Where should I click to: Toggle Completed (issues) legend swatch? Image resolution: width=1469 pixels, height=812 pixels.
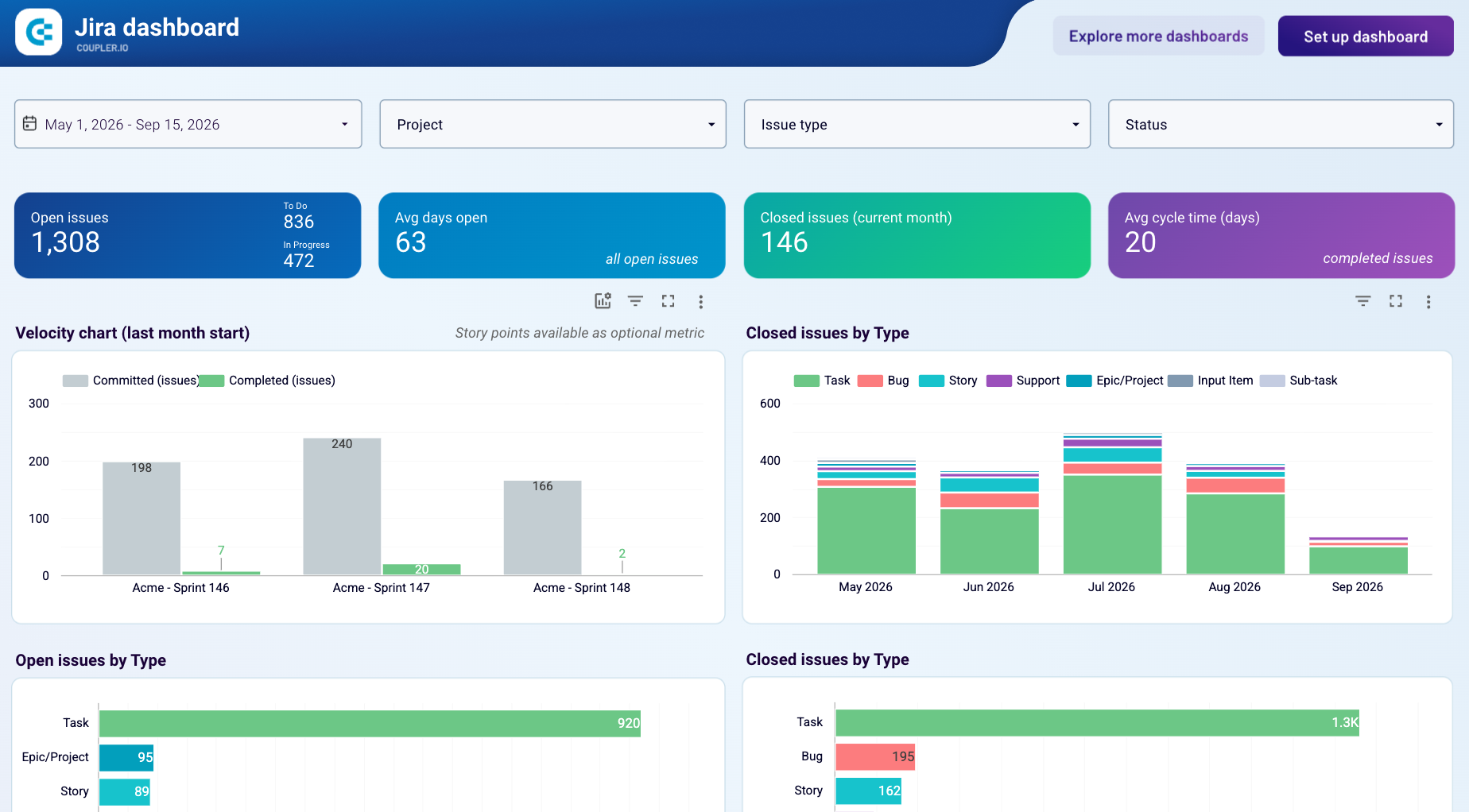point(211,381)
